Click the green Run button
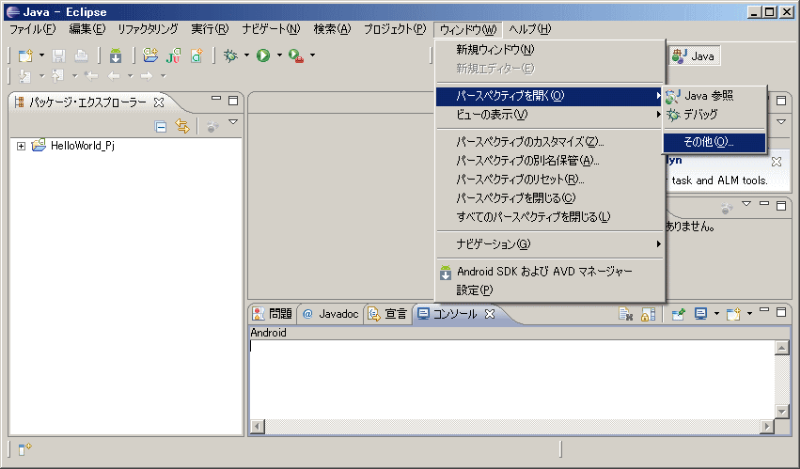The image size is (800, 469). click(x=263, y=55)
